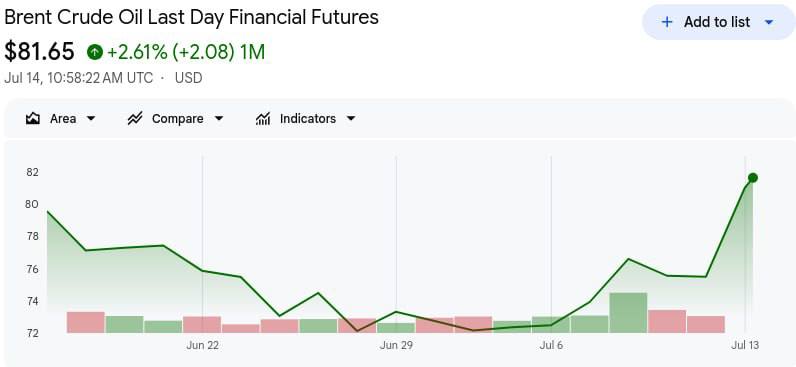Expand the Compare dropdown arrow
The image size is (796, 367).
pyautogui.click(x=219, y=119)
